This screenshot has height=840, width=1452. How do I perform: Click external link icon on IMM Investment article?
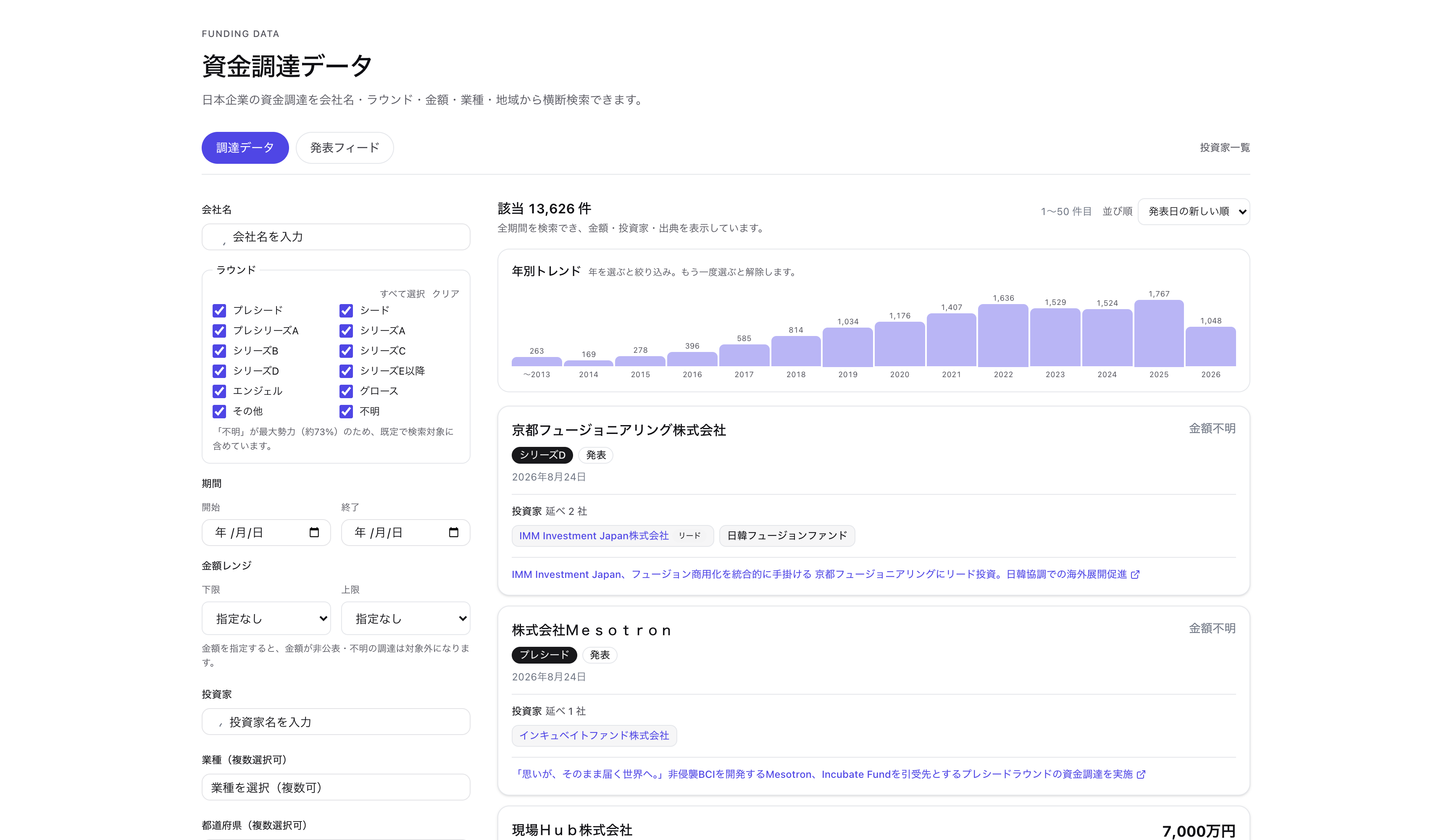click(x=1135, y=575)
